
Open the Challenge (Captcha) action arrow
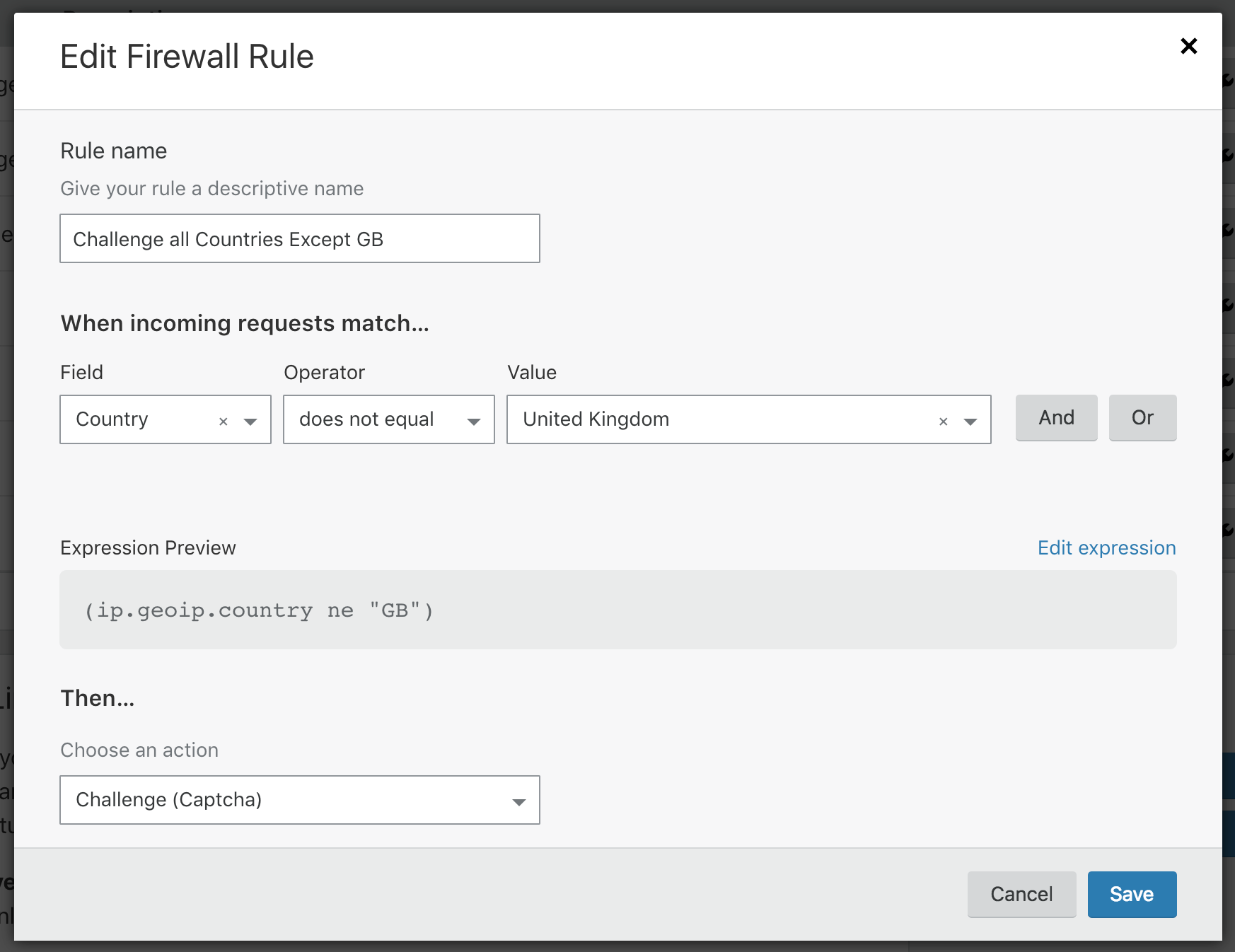click(x=519, y=802)
